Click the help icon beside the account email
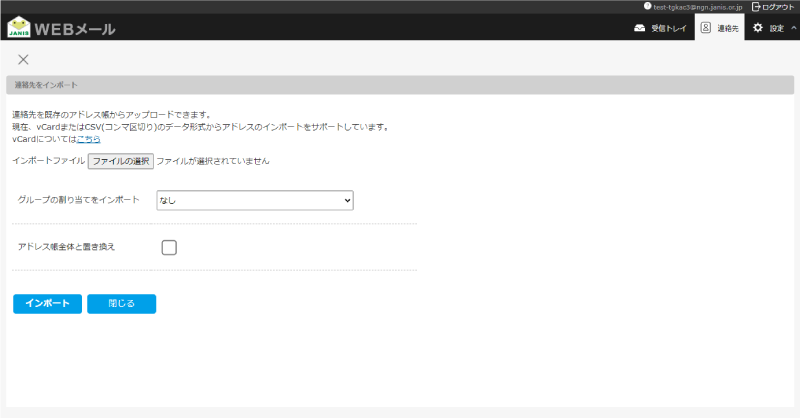Image resolution: width=800 pixels, height=418 pixels. (x=647, y=6)
